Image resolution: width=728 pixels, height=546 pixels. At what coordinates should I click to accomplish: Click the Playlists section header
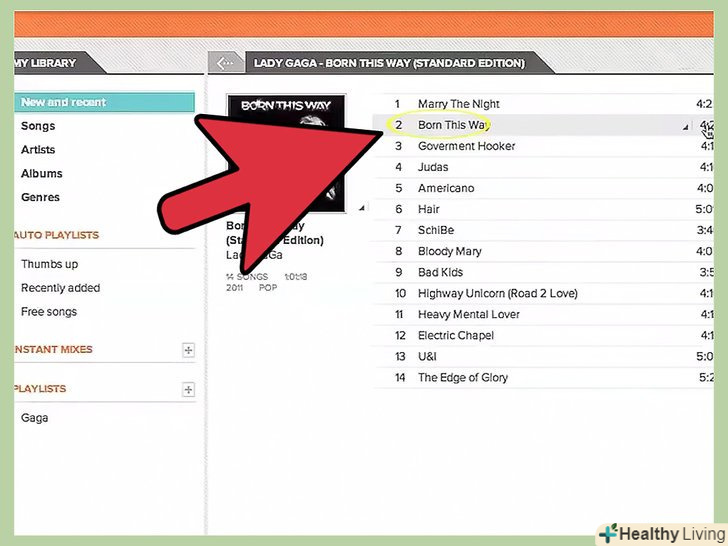pyautogui.click(x=40, y=389)
